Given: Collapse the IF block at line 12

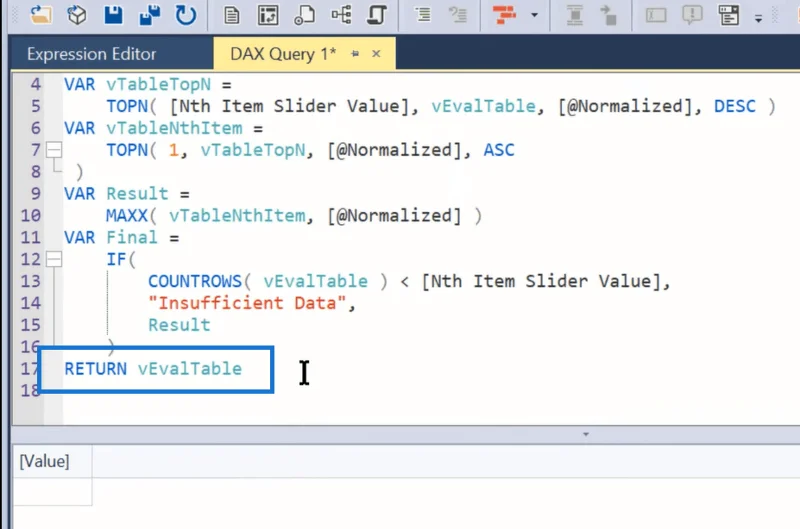Looking at the screenshot, I should tap(54, 259).
